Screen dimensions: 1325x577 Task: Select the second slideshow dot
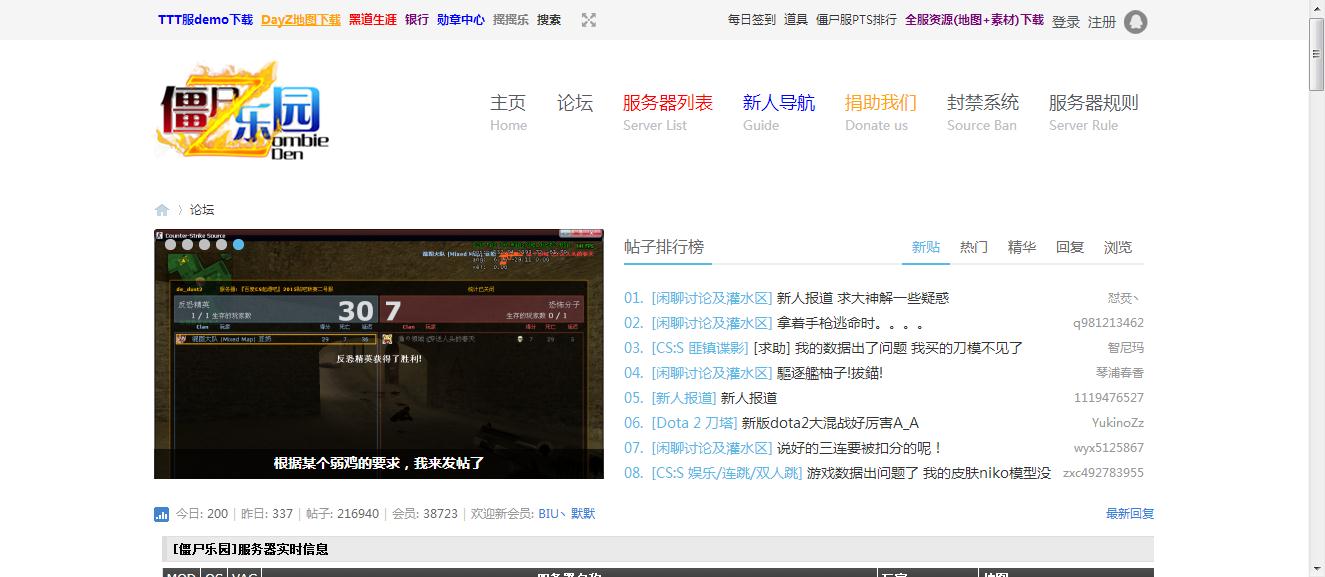pos(188,244)
